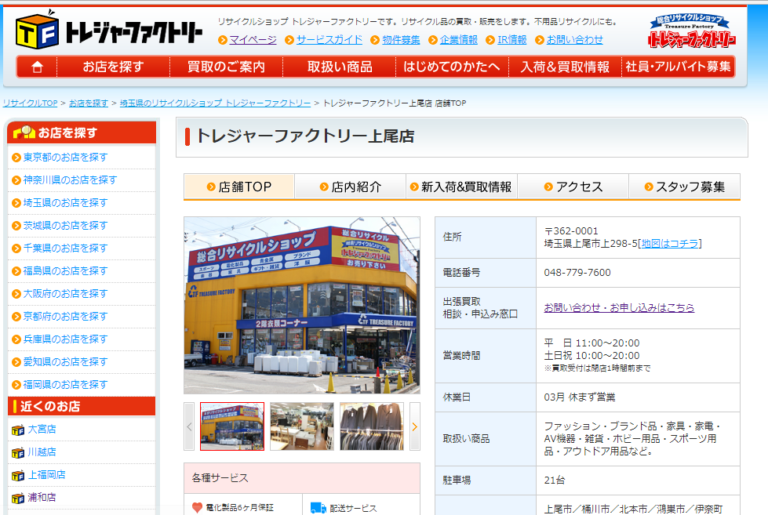Open the マイページ link
Image resolution: width=768 pixels, height=515 pixels.
(x=253, y=40)
